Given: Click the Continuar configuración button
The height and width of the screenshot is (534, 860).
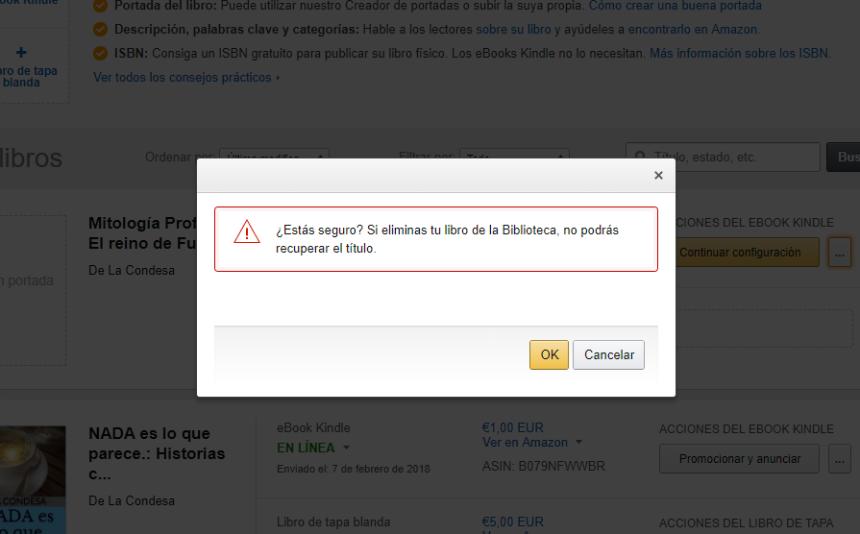Looking at the screenshot, I should 739,253.
